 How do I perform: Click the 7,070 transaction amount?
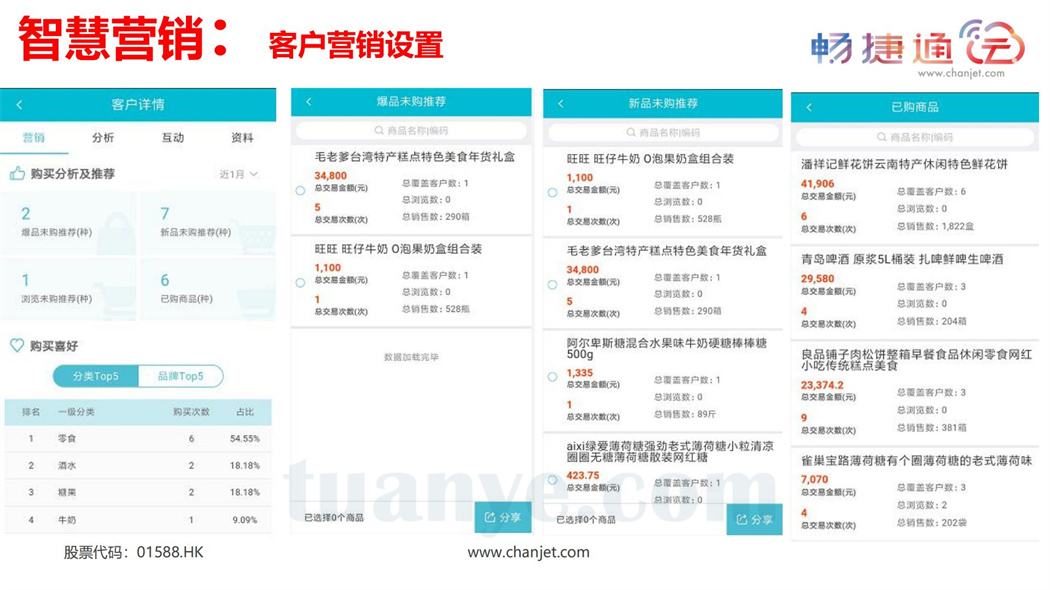point(814,480)
